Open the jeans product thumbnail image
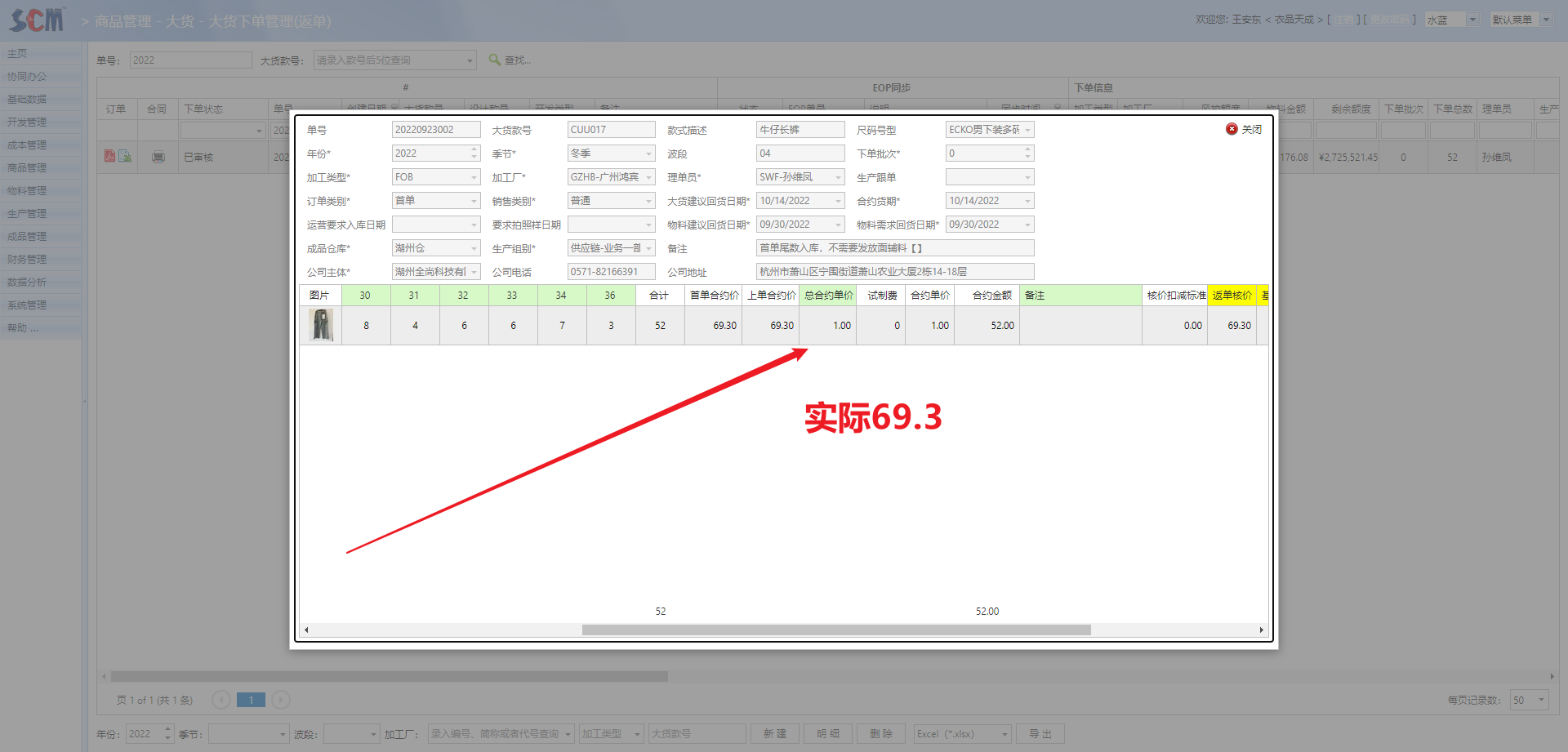 322,325
